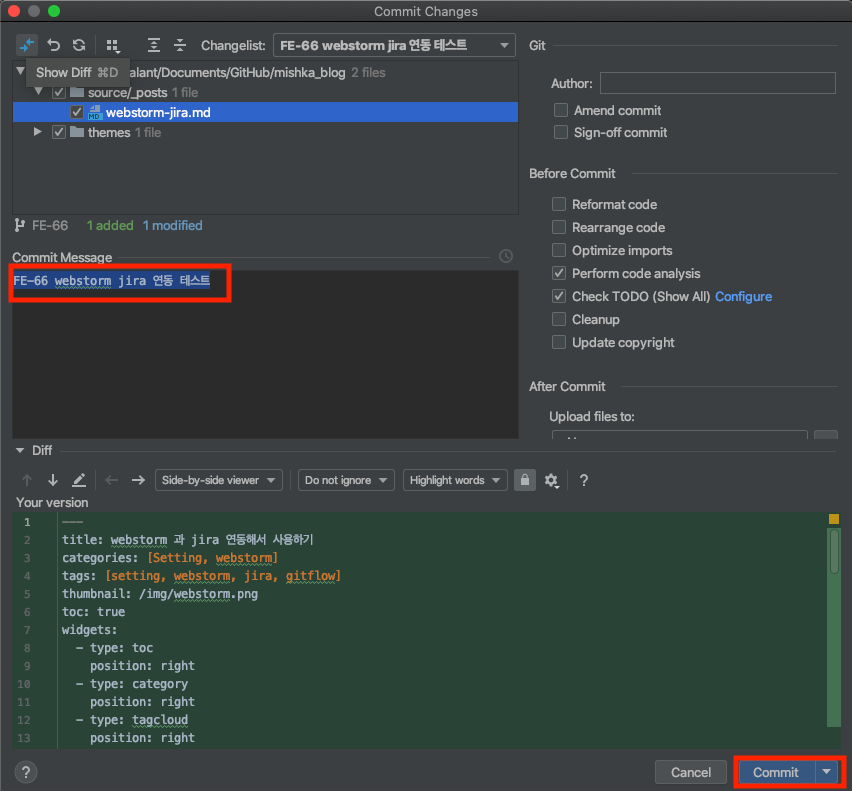Toggle the diff lock icon
This screenshot has width=852, height=791.
click(x=524, y=480)
